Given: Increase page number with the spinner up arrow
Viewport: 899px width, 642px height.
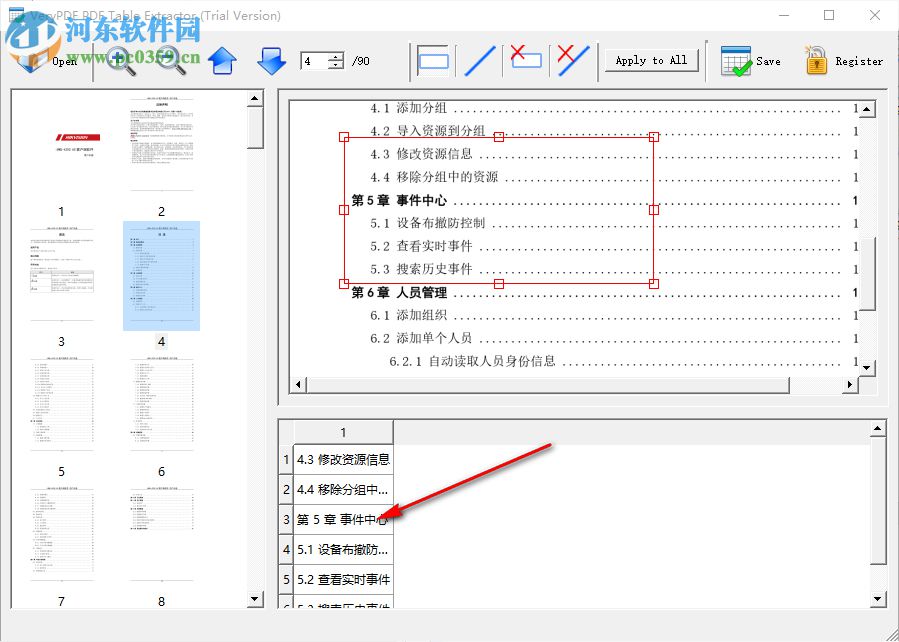Looking at the screenshot, I should tap(336, 54).
